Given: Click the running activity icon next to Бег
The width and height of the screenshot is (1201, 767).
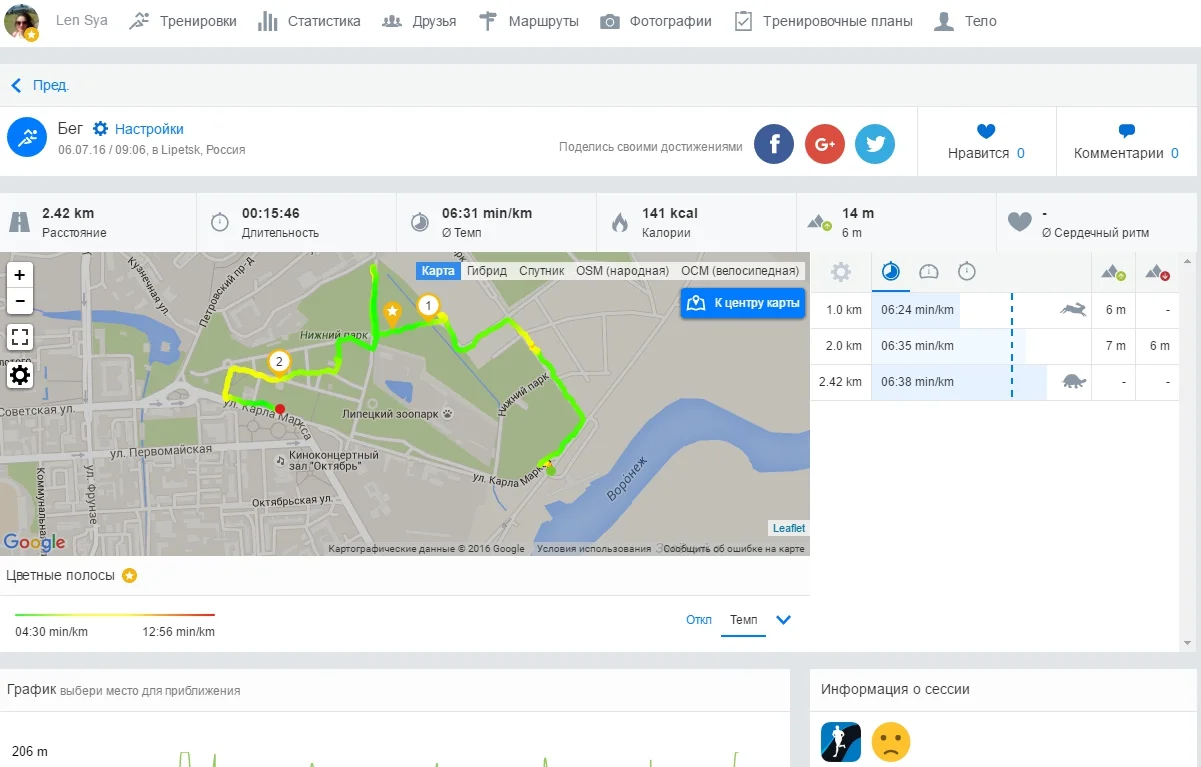Looking at the screenshot, I should 28,138.
